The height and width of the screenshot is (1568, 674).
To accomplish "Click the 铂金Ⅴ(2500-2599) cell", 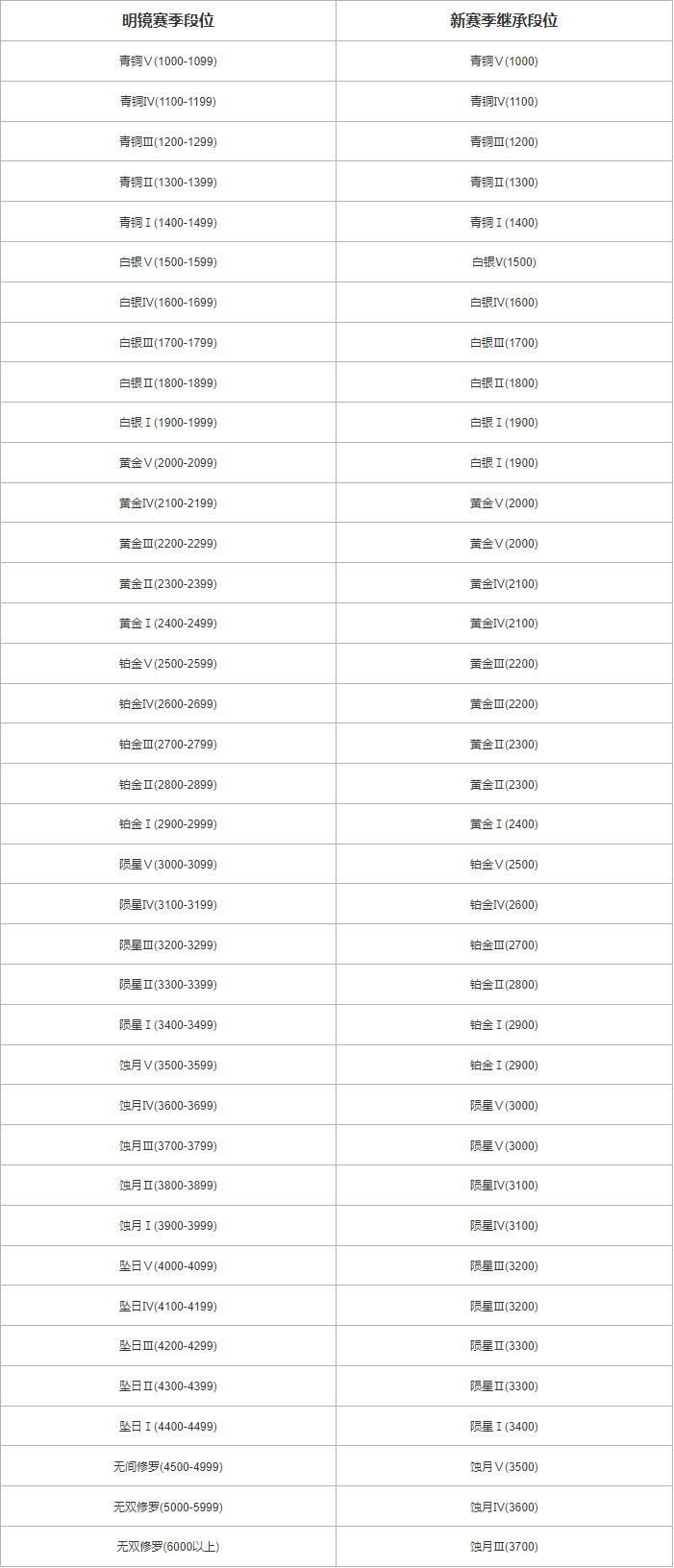I will click(168, 664).
